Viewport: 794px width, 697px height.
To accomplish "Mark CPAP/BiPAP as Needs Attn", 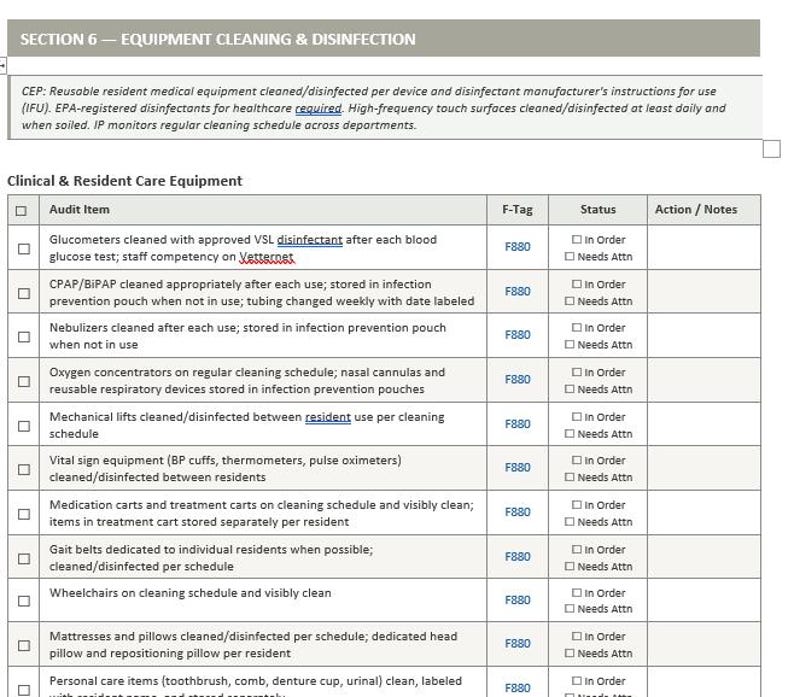I will 569,301.
